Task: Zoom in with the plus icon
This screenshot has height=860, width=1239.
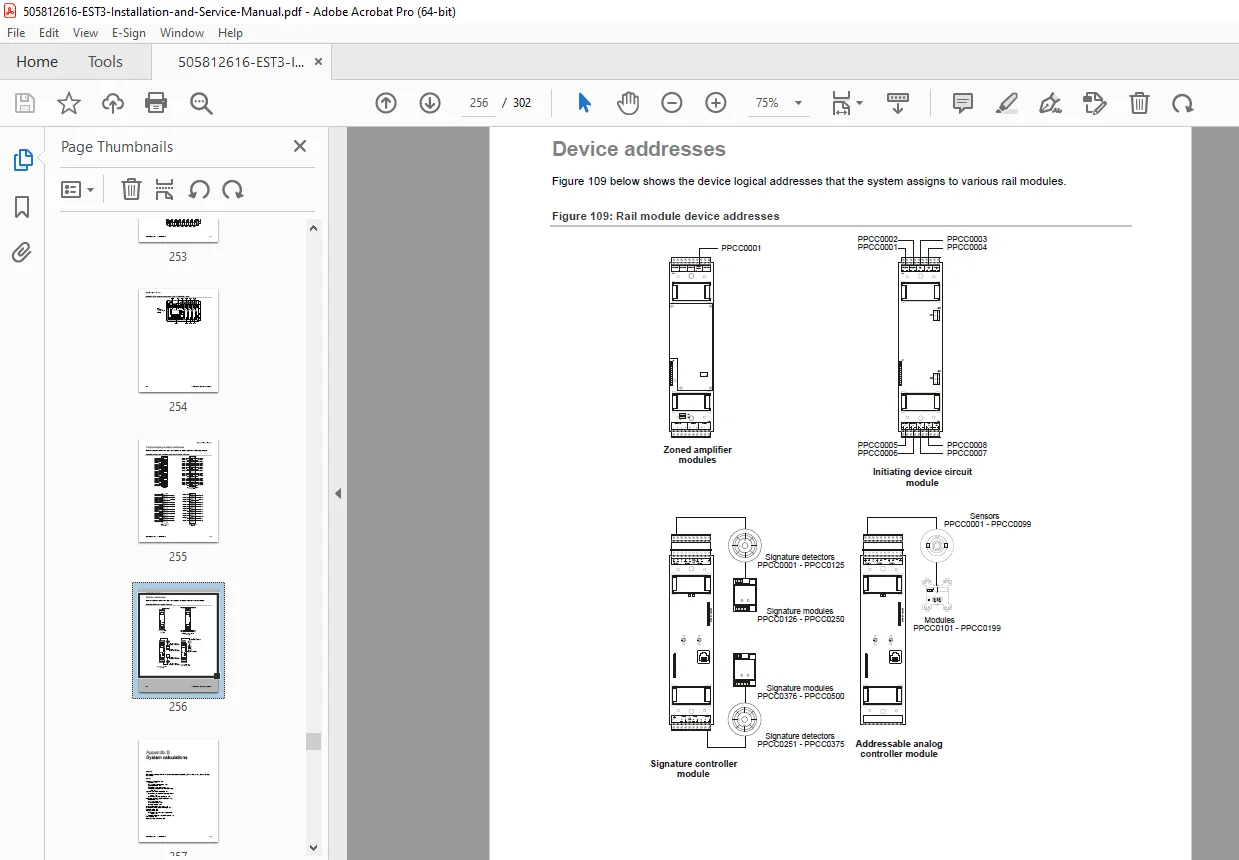Action: coord(716,103)
